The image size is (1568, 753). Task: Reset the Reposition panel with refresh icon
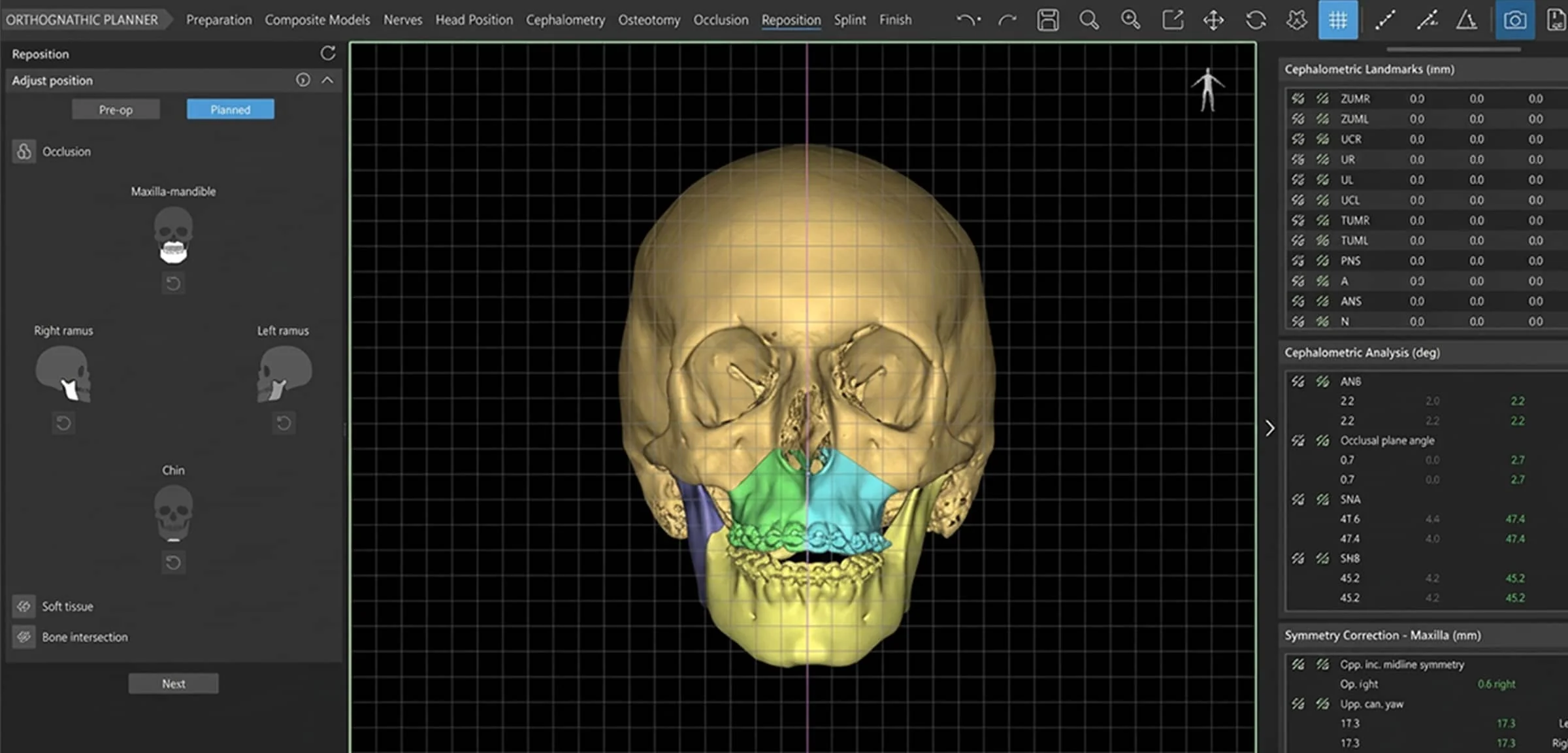coord(328,54)
